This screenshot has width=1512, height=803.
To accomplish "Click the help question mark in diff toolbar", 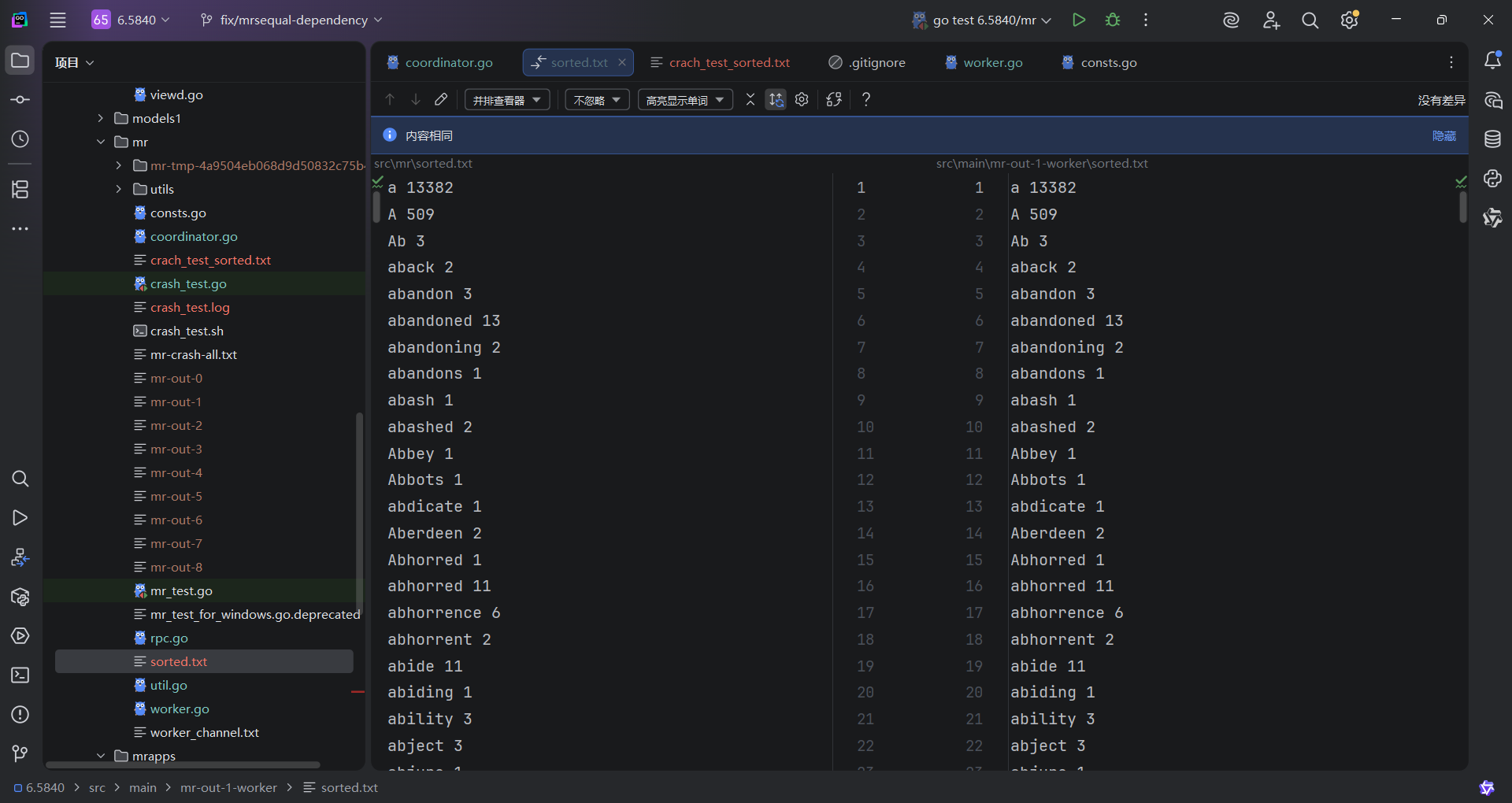I will (x=865, y=100).
